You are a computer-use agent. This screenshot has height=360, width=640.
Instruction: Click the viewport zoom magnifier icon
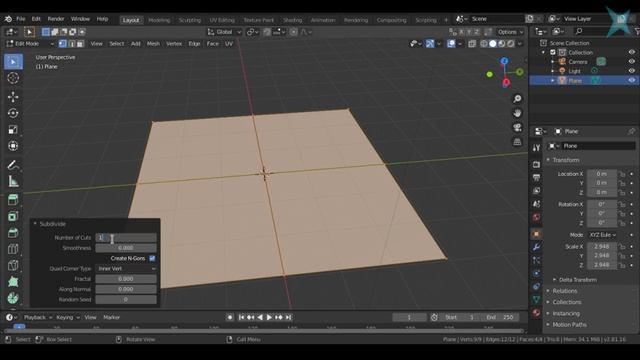point(517,99)
